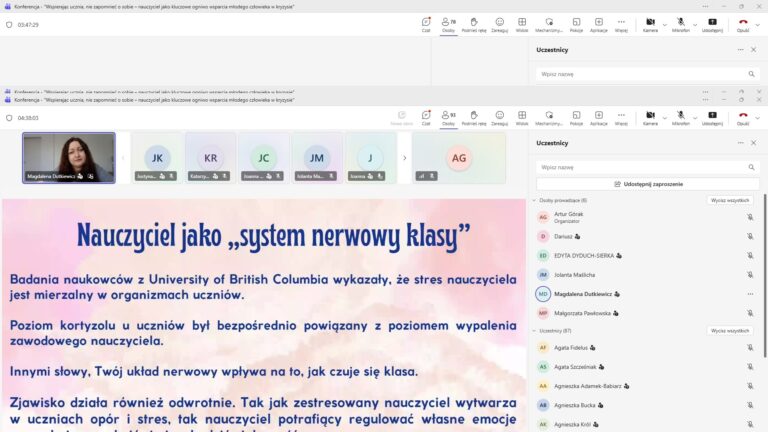Click Opuść hang-up icon in 03:47:29 meeting
Viewport: 768px width, 432px height.
743,24
